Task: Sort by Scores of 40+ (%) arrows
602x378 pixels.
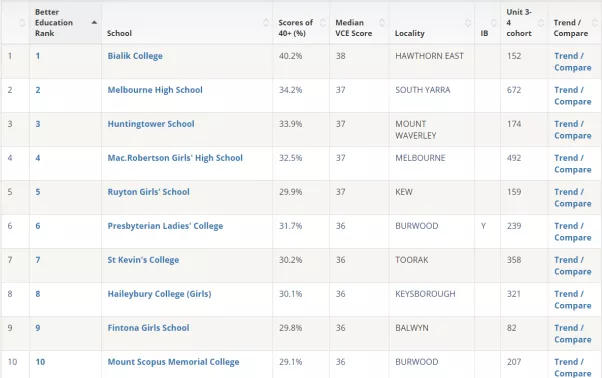Action: pyautogui.click(x=323, y=23)
